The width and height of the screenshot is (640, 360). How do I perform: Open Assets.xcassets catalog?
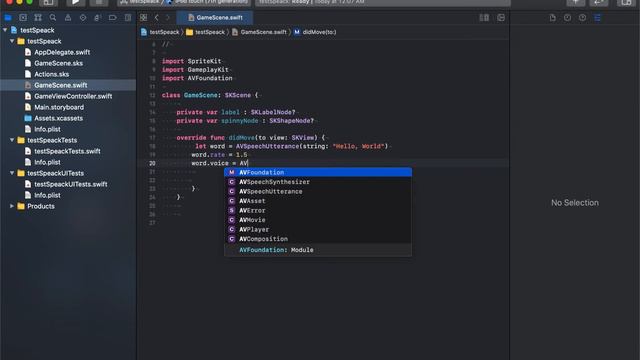click(x=58, y=118)
